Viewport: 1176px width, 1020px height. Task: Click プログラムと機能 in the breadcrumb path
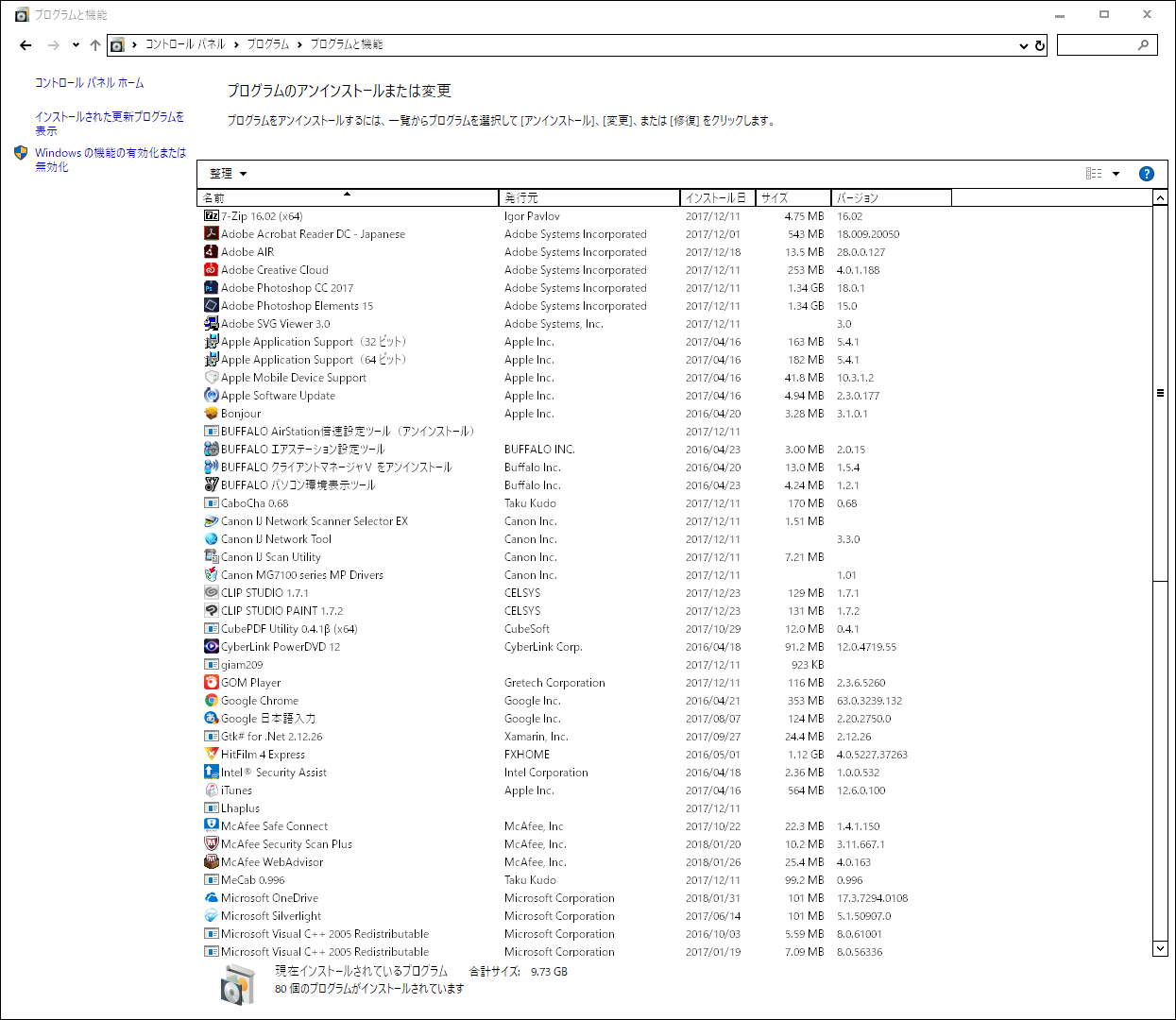coord(347,44)
